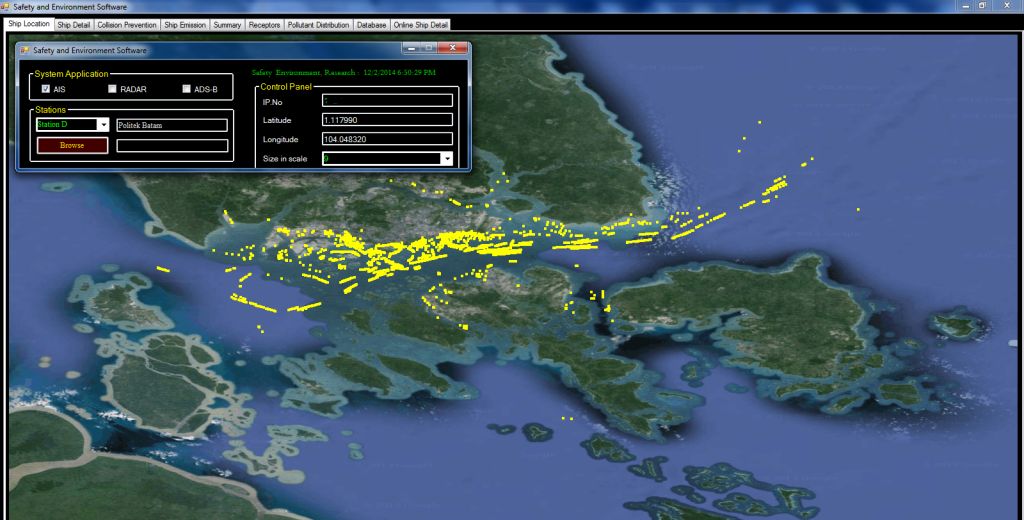Image resolution: width=1024 pixels, height=520 pixels.
Task: Click into the Latitude input field
Action: (387, 120)
